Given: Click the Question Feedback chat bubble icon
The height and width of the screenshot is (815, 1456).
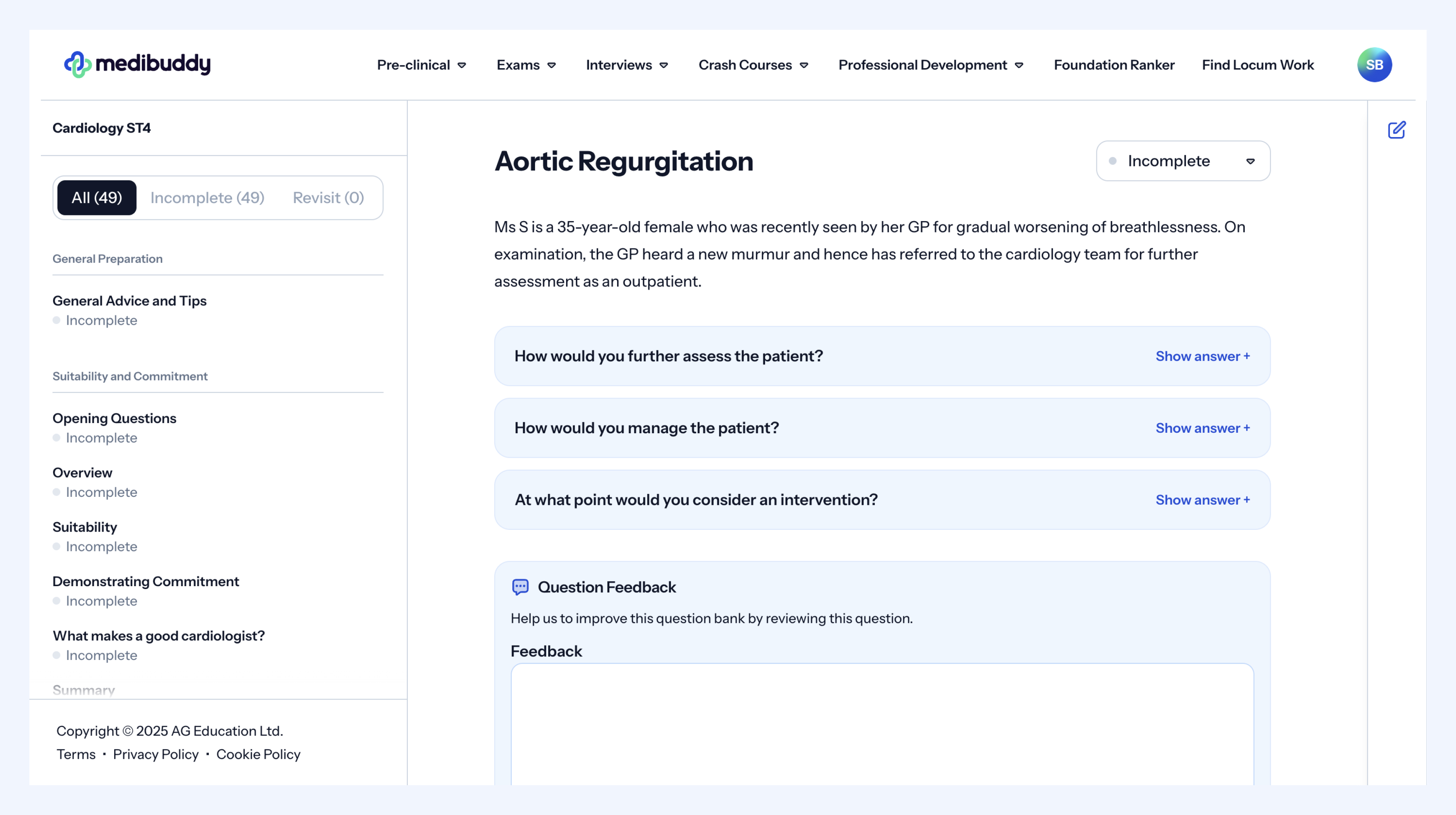Looking at the screenshot, I should 520,587.
